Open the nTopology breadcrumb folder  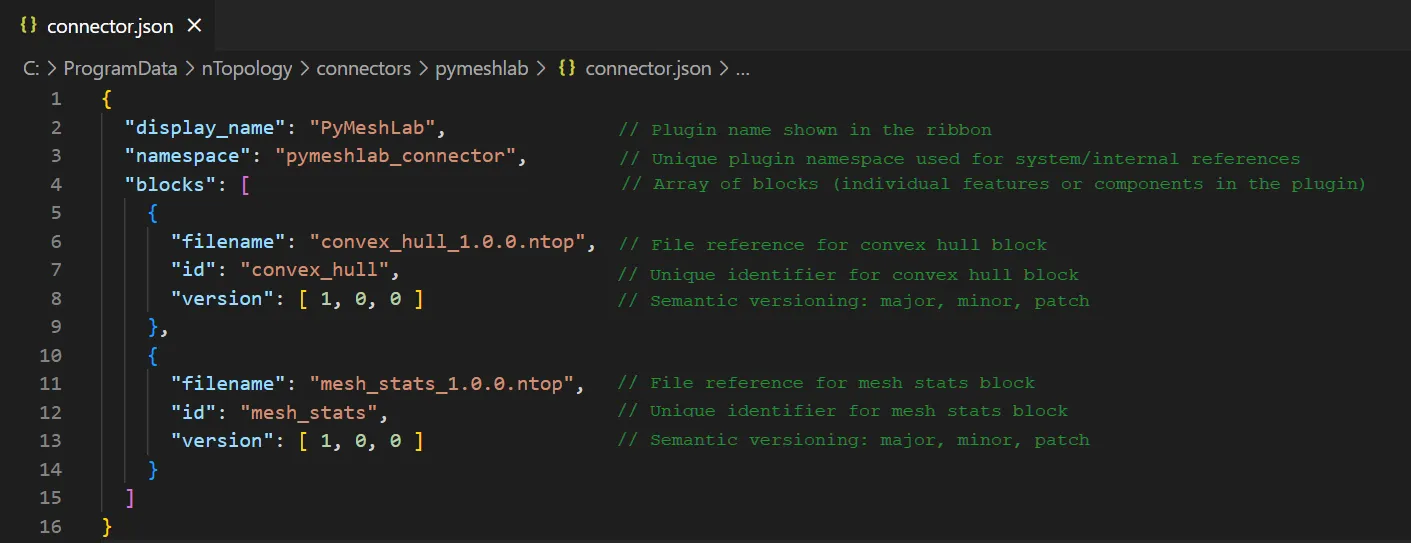click(247, 69)
